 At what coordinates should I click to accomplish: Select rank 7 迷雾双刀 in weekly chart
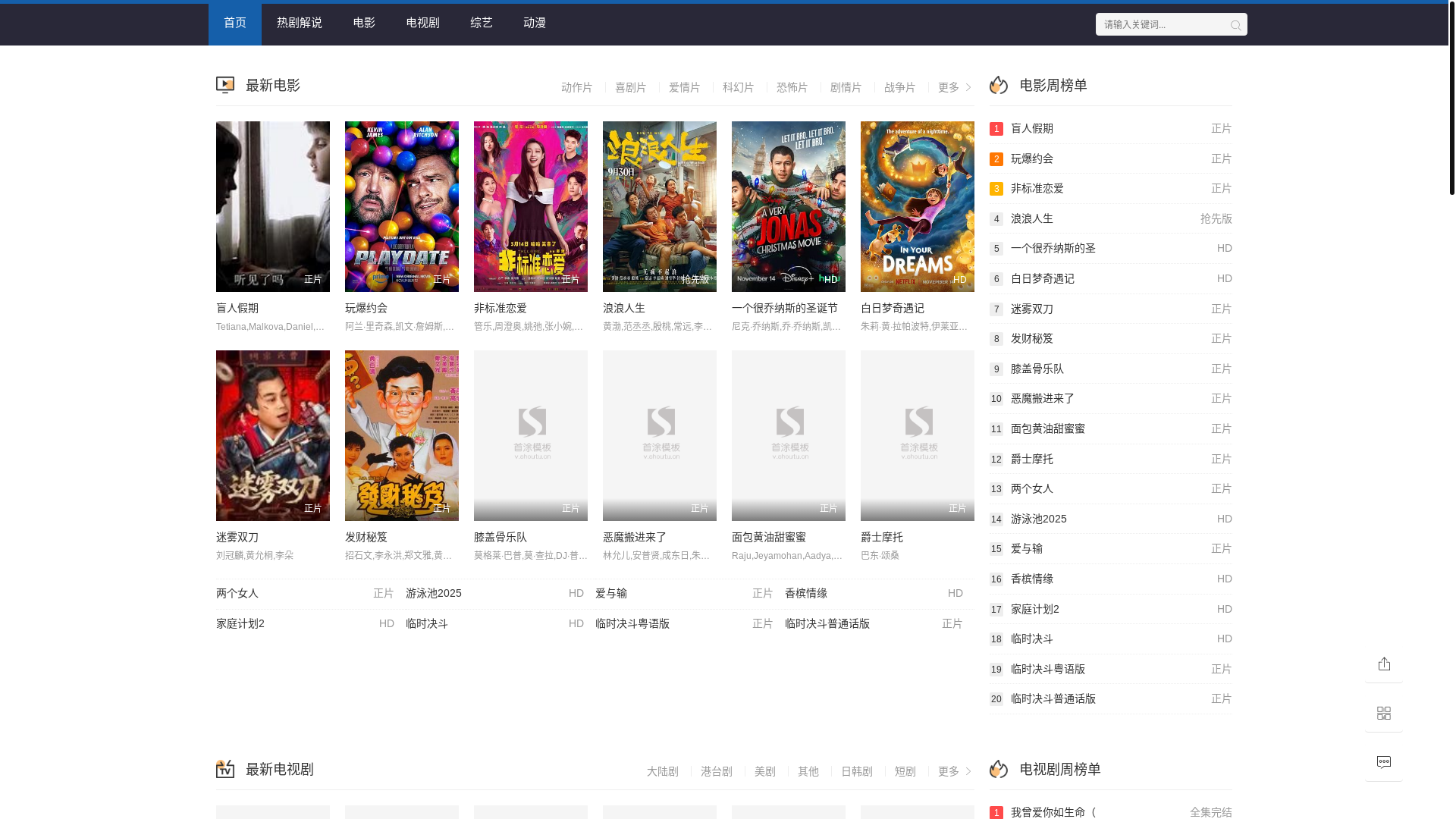tap(1111, 309)
